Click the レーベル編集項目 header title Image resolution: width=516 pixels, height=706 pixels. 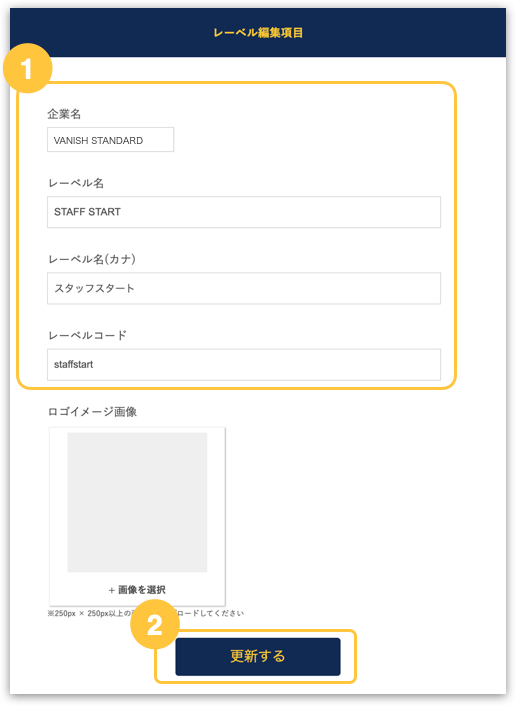[258, 33]
